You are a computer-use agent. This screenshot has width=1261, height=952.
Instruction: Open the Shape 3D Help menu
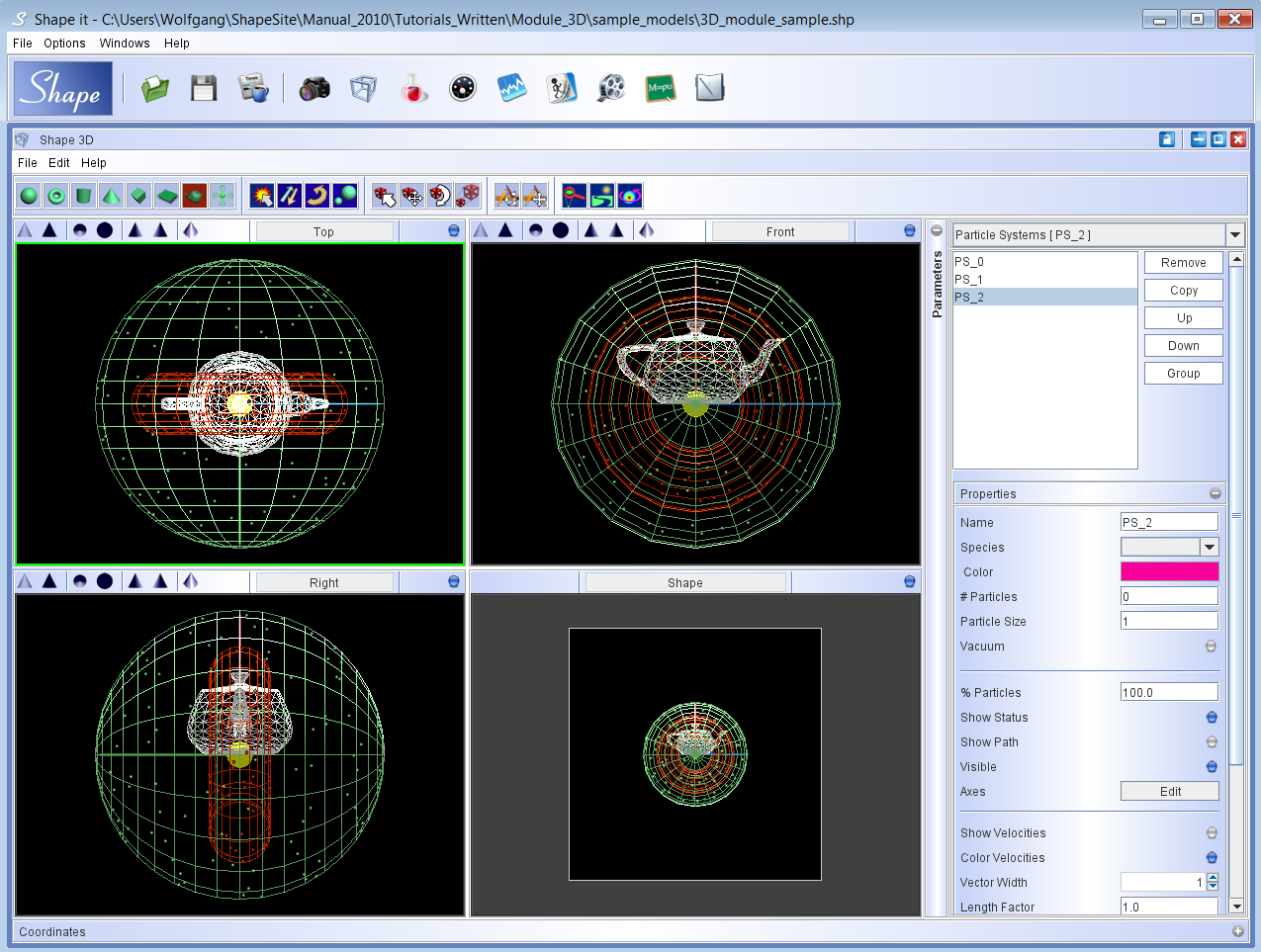pos(94,163)
